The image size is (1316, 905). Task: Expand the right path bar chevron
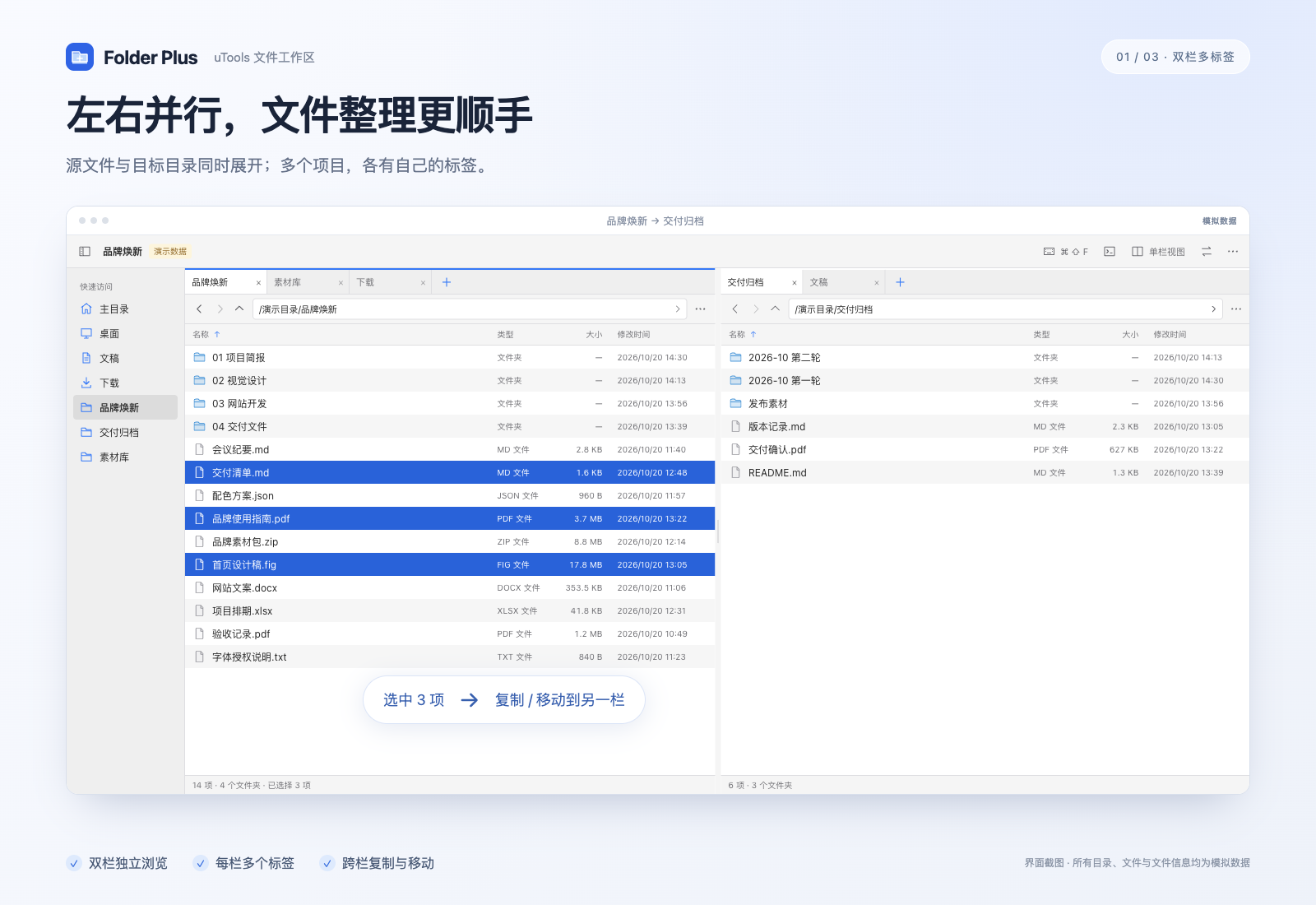click(x=1213, y=309)
